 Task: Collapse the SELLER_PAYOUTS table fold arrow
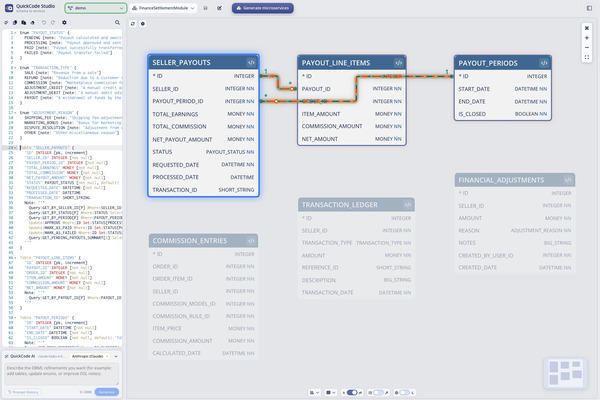pos(15,148)
